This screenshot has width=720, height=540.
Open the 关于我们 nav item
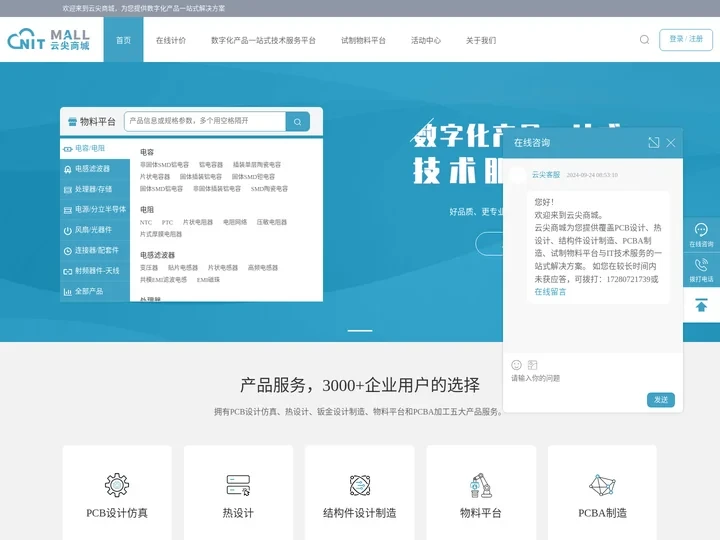[x=481, y=40]
